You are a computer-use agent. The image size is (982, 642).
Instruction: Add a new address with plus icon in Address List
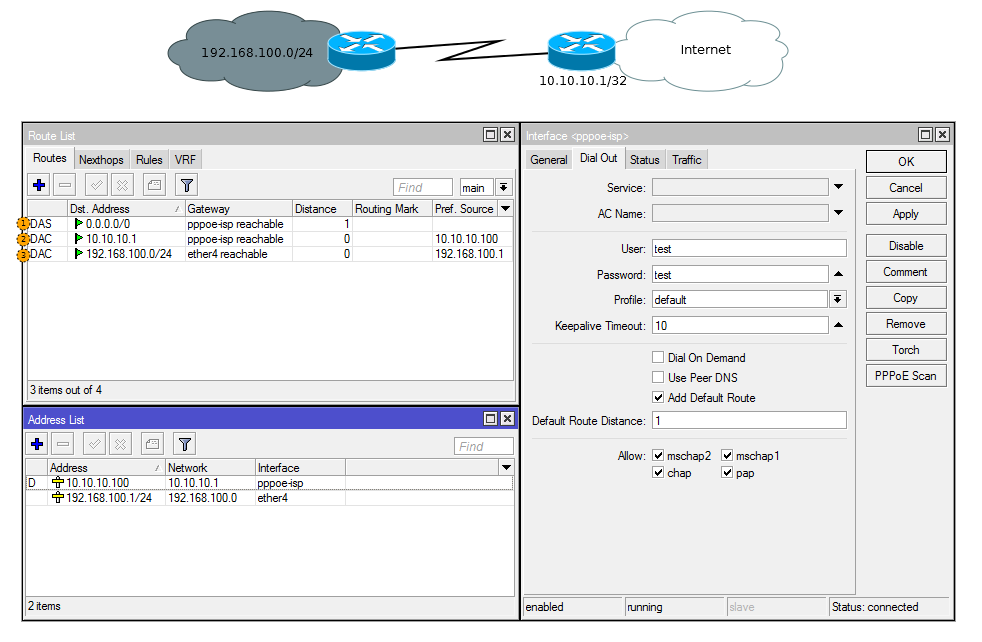click(37, 444)
